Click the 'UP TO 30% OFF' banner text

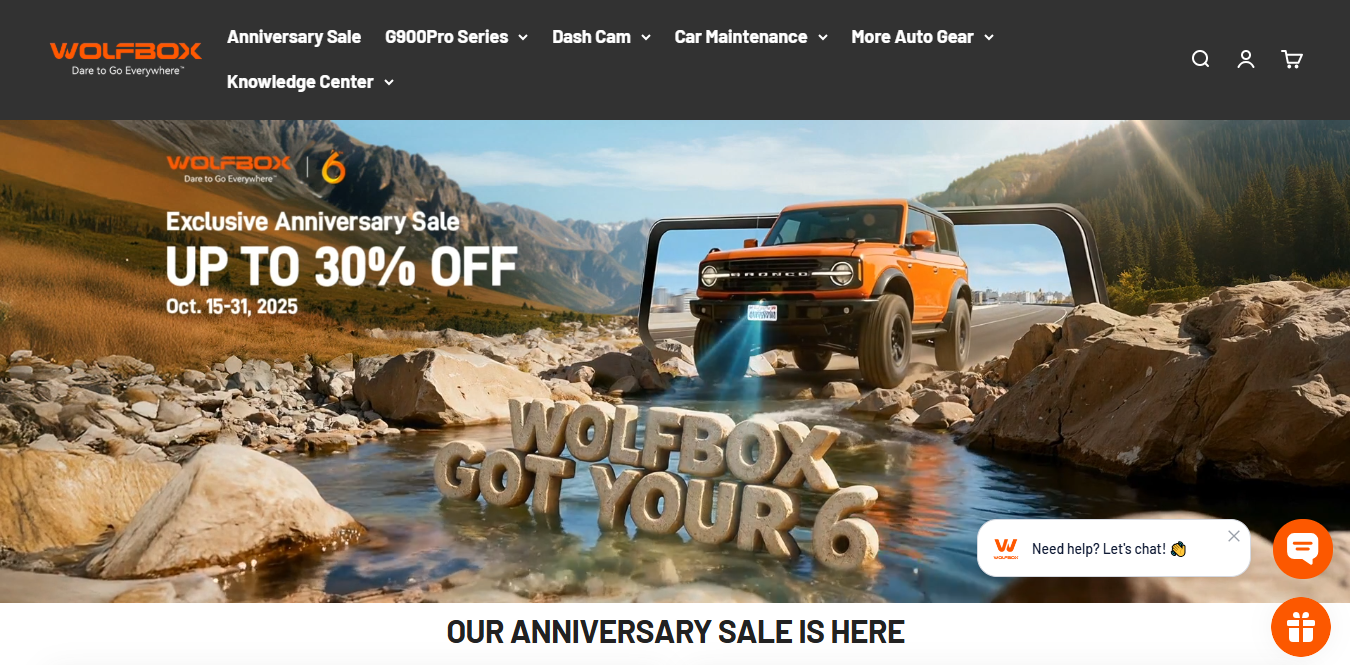pos(342,265)
